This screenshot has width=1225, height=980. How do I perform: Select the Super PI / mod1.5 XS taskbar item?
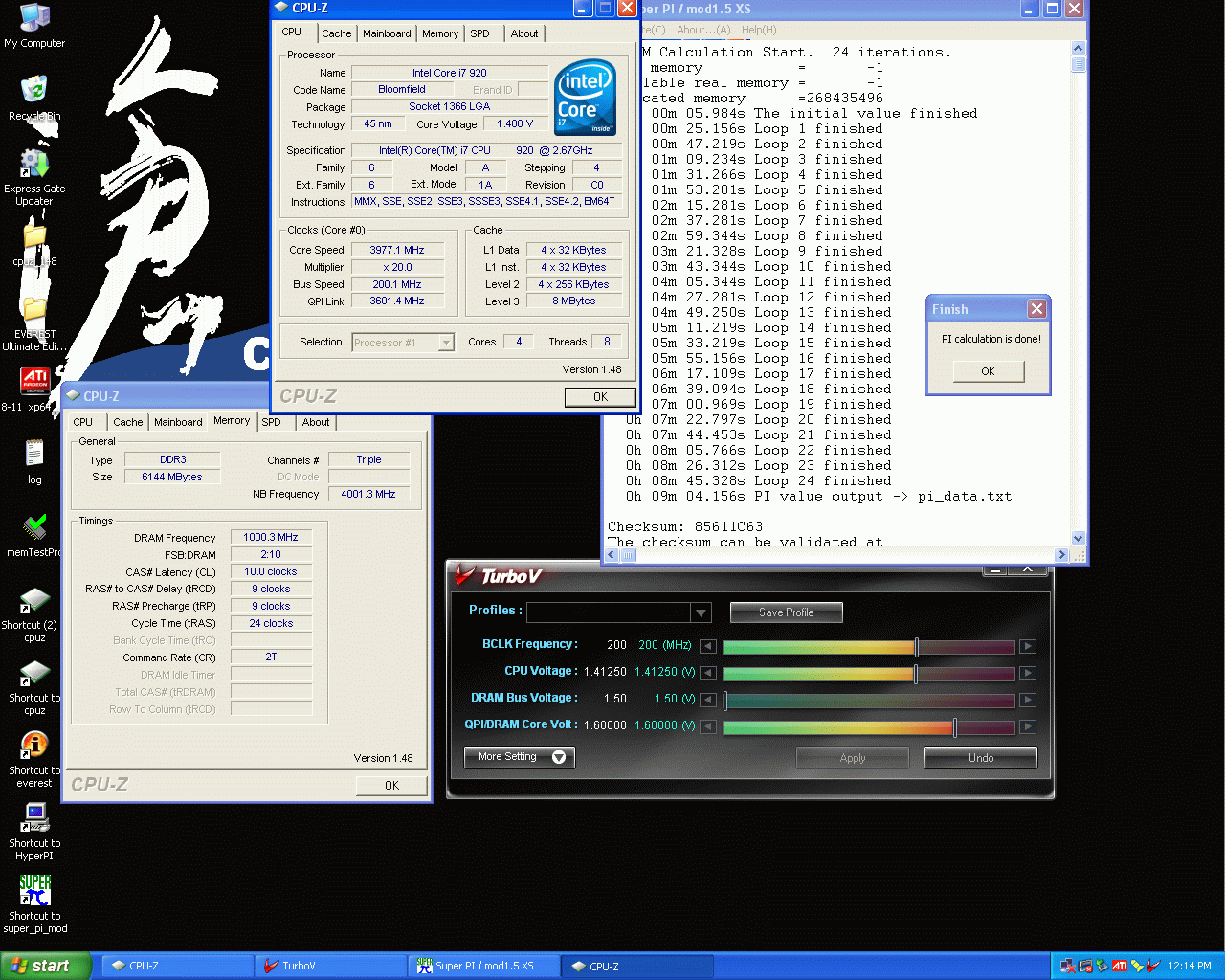point(484,966)
